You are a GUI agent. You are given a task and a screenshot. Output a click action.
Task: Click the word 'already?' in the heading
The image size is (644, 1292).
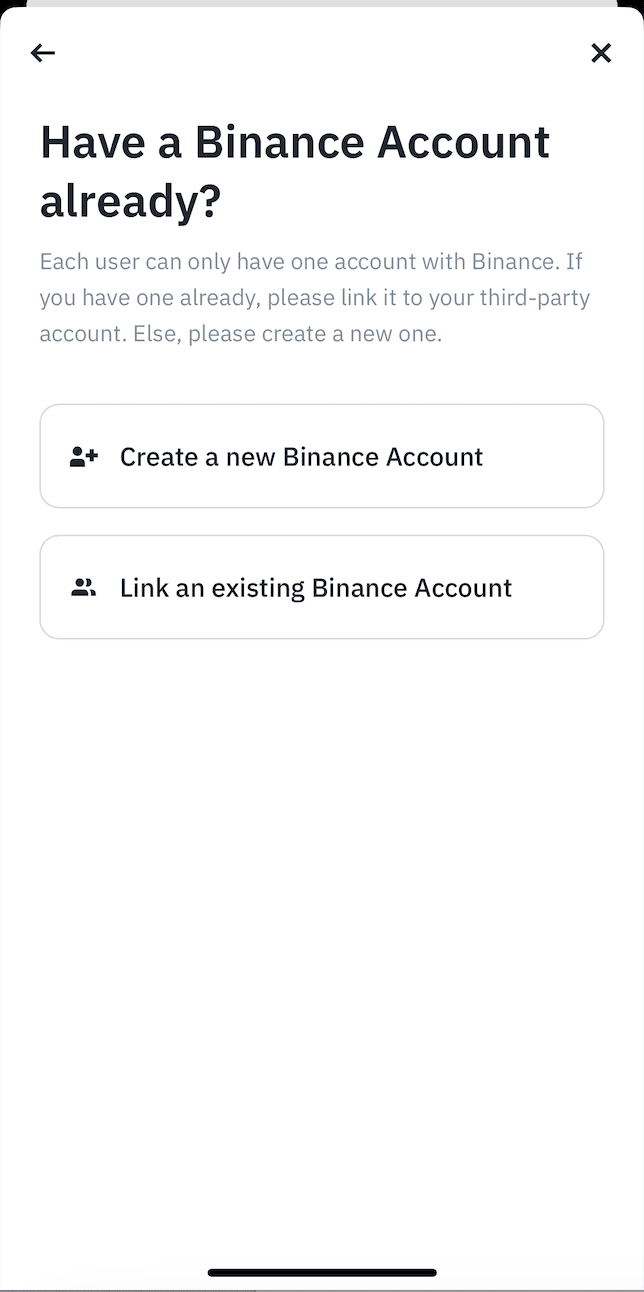point(130,201)
